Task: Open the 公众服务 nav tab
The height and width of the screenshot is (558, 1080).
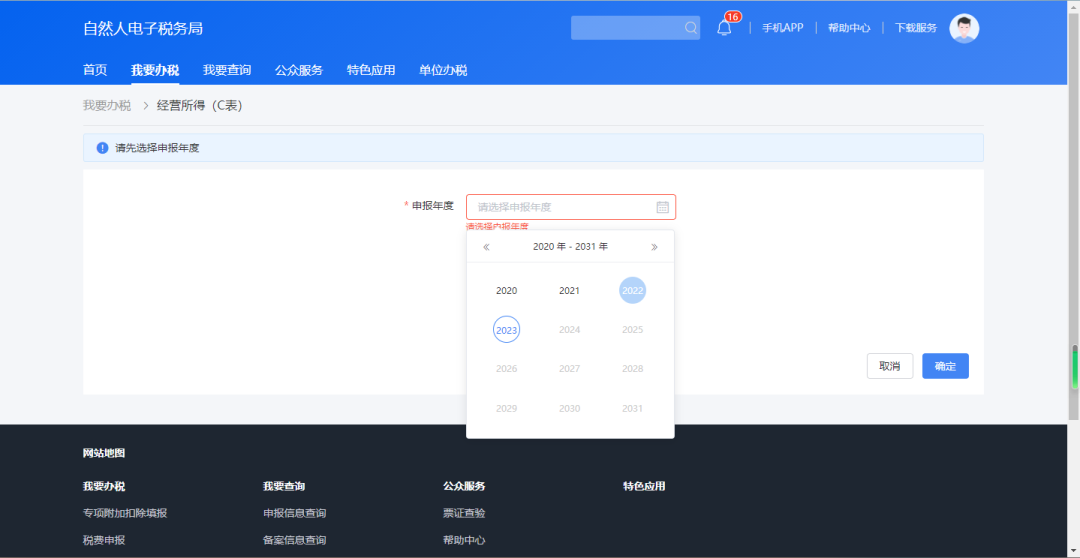Action: pos(299,70)
